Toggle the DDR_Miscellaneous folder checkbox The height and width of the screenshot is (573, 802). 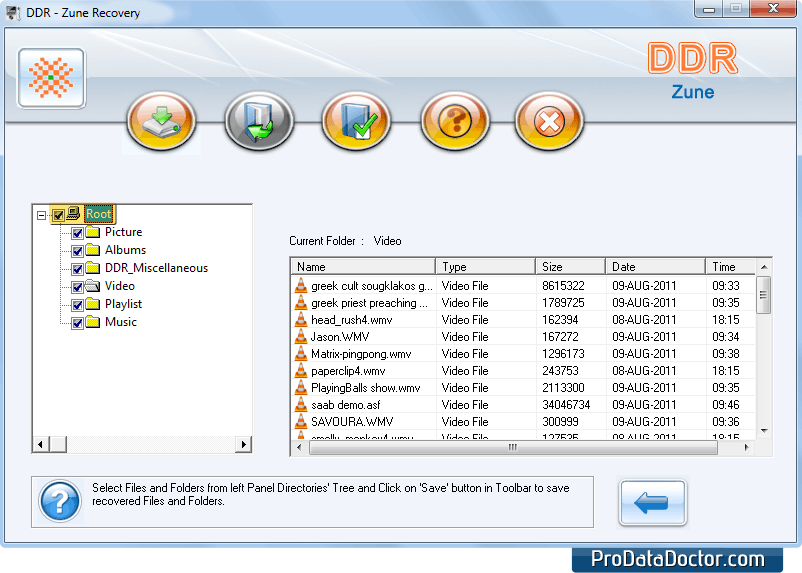77,268
